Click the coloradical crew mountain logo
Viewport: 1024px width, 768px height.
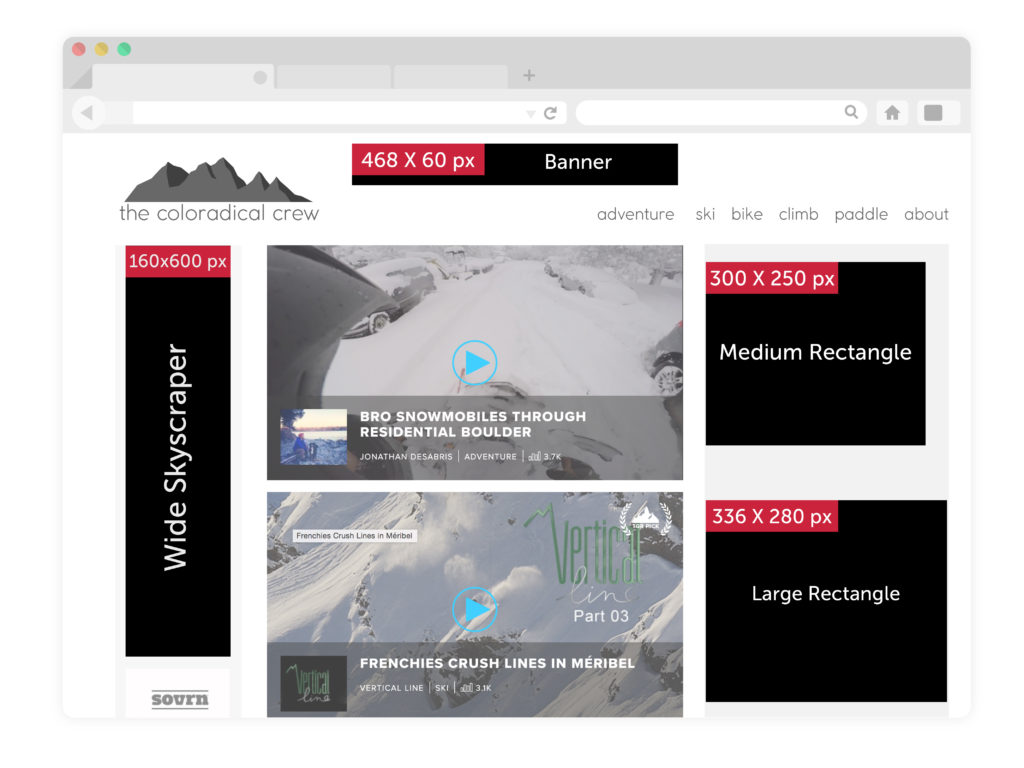point(218,181)
